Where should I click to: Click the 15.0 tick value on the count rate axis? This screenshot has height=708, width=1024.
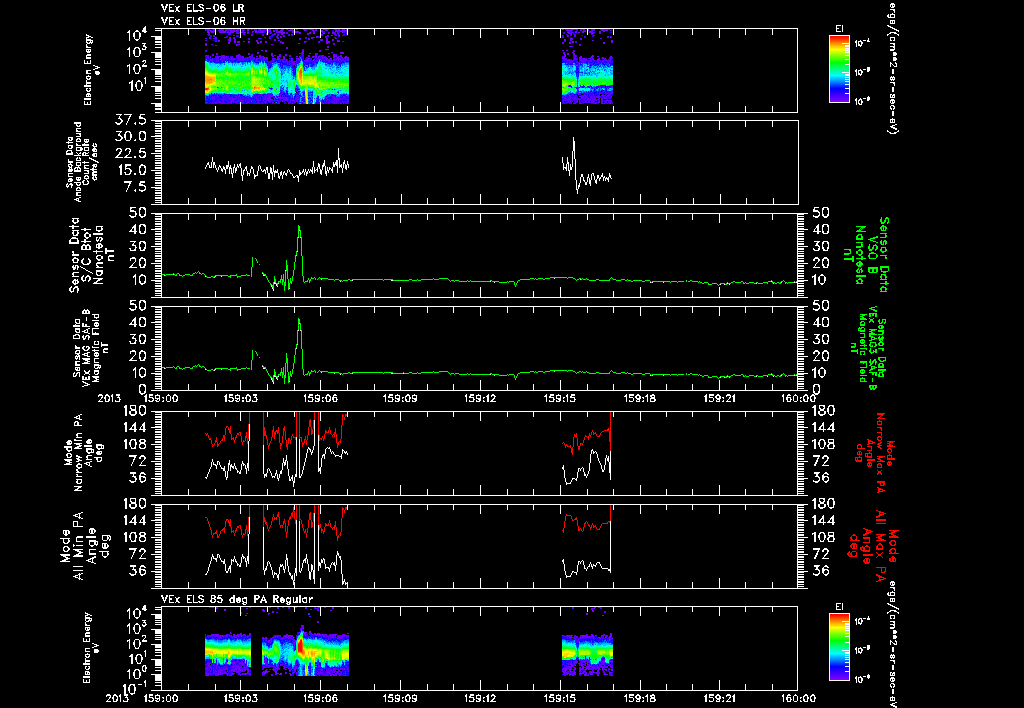(131, 170)
